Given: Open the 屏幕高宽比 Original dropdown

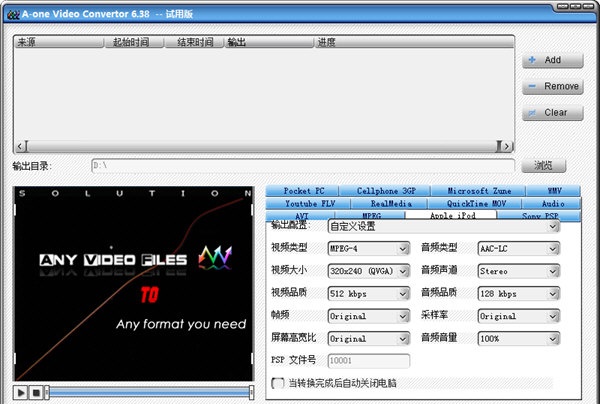Looking at the screenshot, I should click(x=368, y=339).
